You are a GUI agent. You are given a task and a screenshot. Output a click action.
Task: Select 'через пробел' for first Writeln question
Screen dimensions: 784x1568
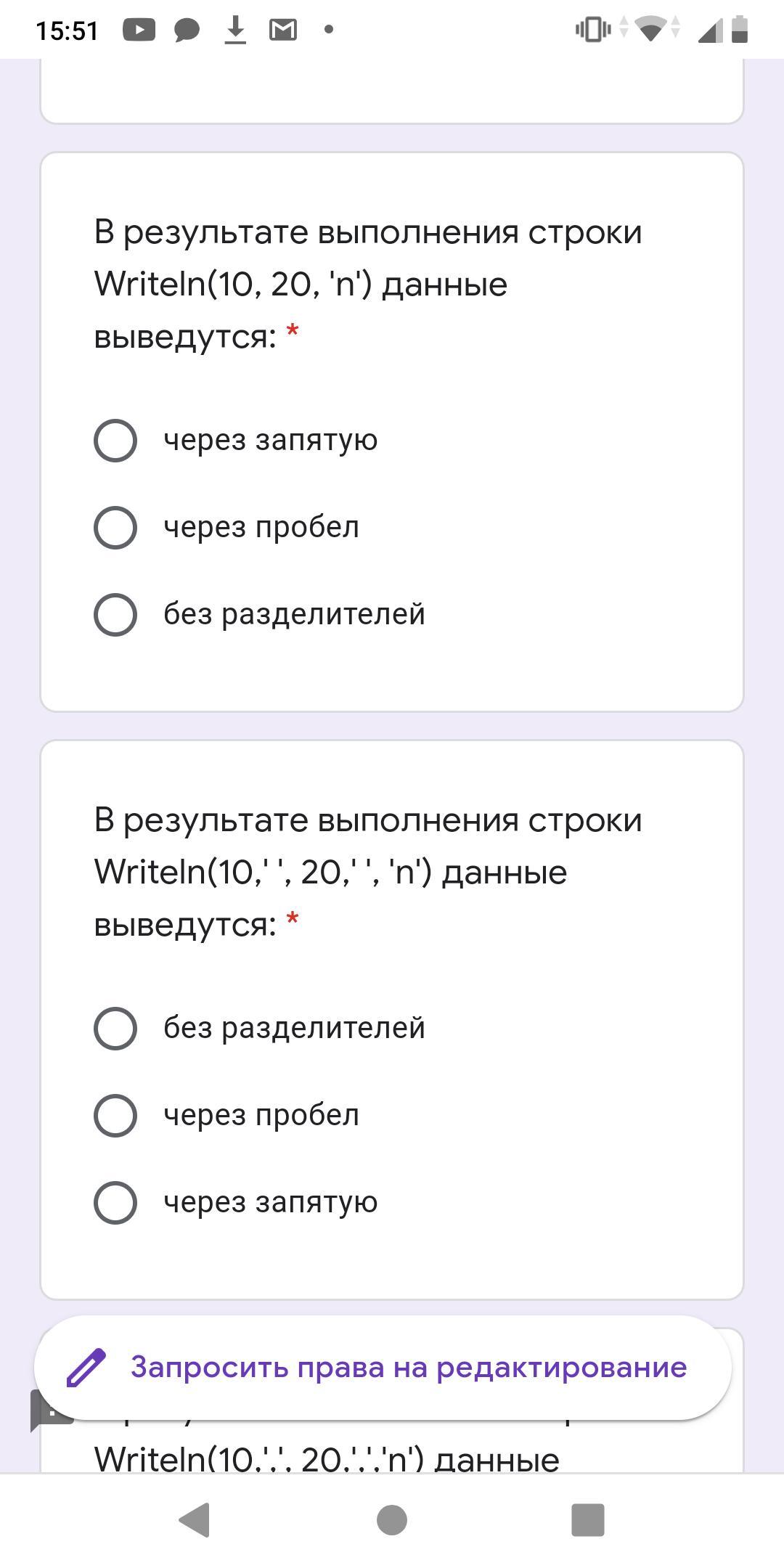(x=115, y=528)
